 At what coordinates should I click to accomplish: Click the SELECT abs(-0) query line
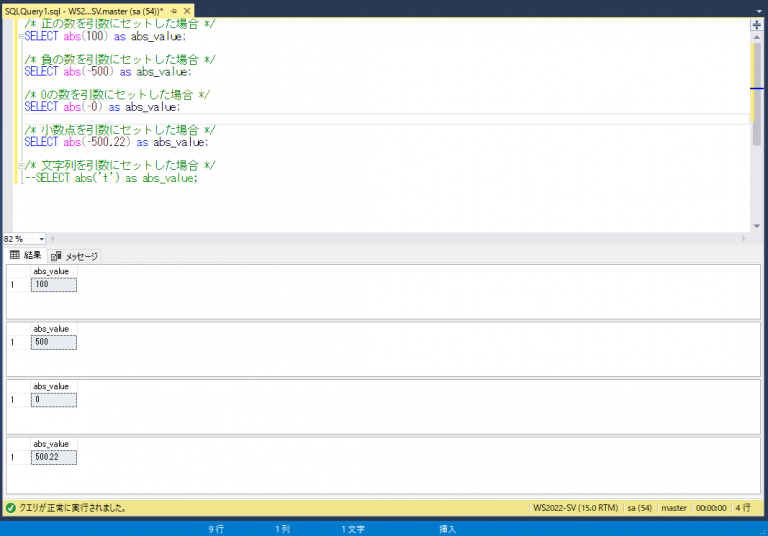(102, 107)
